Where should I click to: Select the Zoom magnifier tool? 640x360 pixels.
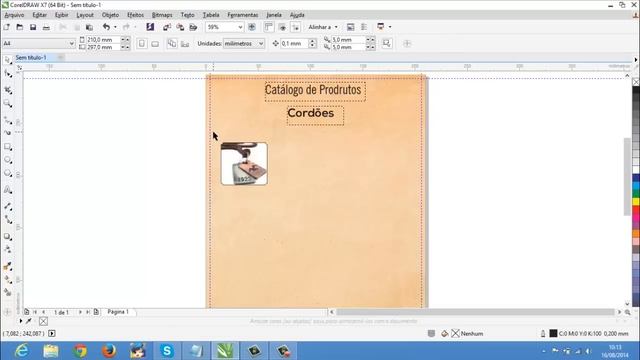pyautogui.click(x=7, y=103)
